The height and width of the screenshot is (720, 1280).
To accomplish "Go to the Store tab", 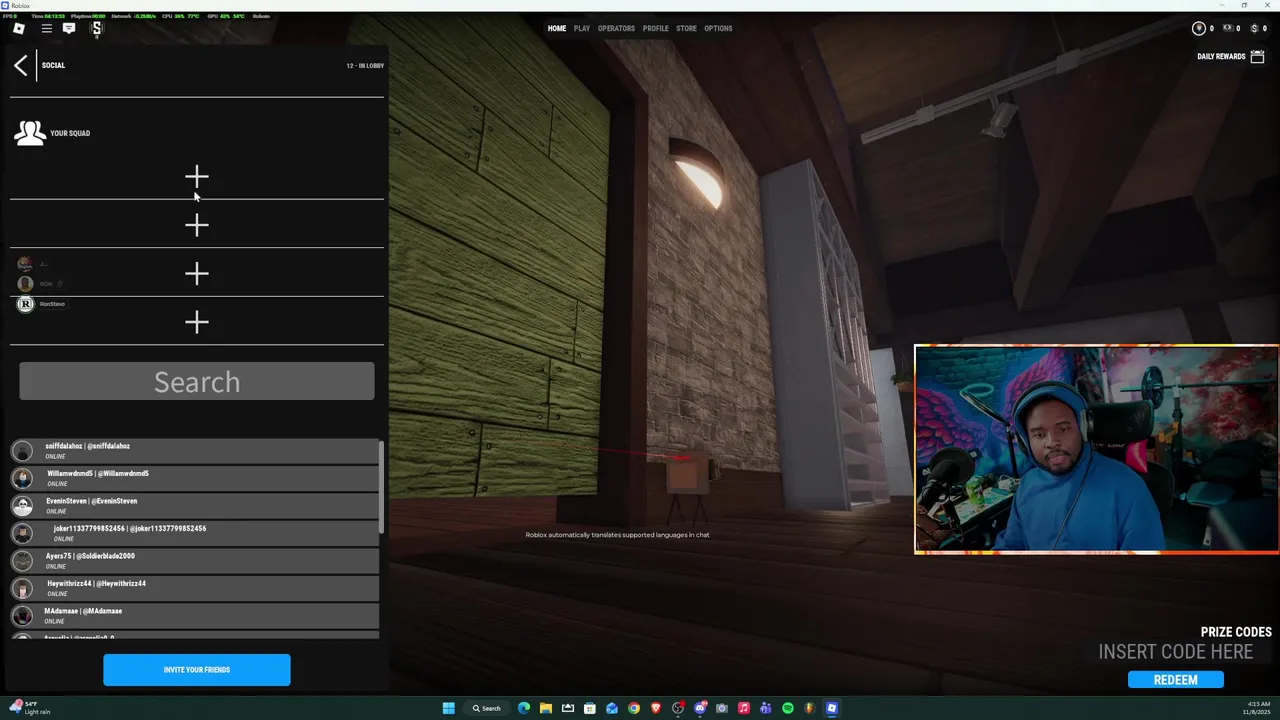I will [686, 28].
